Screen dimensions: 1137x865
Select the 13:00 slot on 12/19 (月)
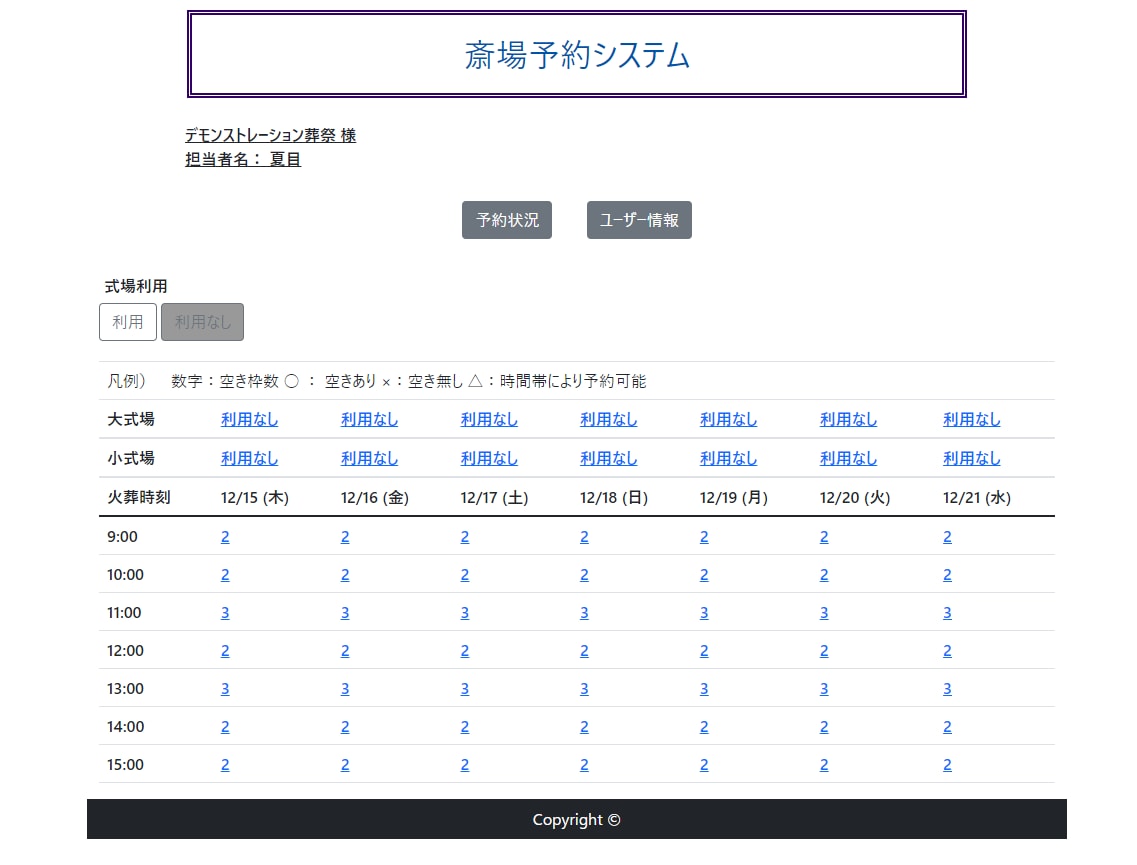point(704,689)
